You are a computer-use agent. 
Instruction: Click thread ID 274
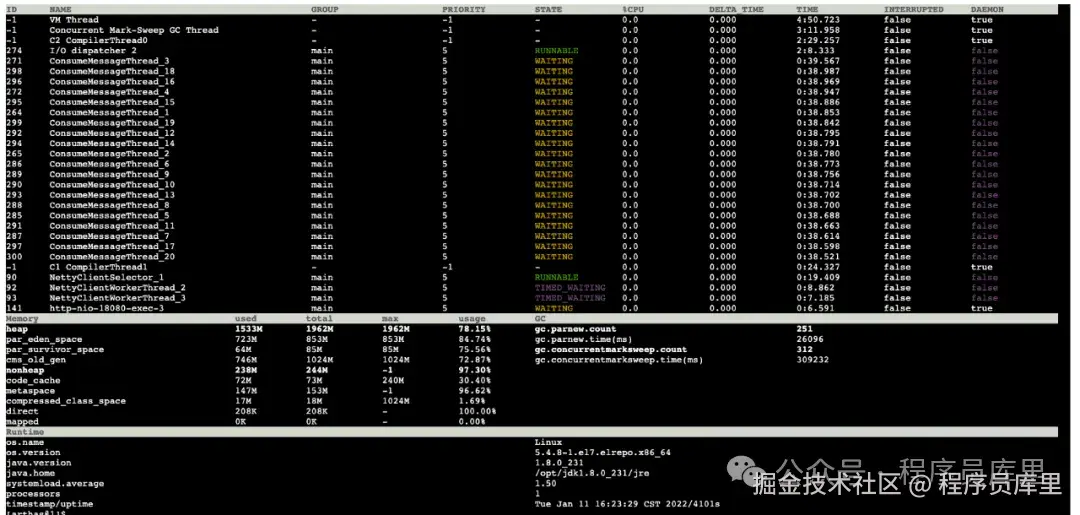pos(14,51)
